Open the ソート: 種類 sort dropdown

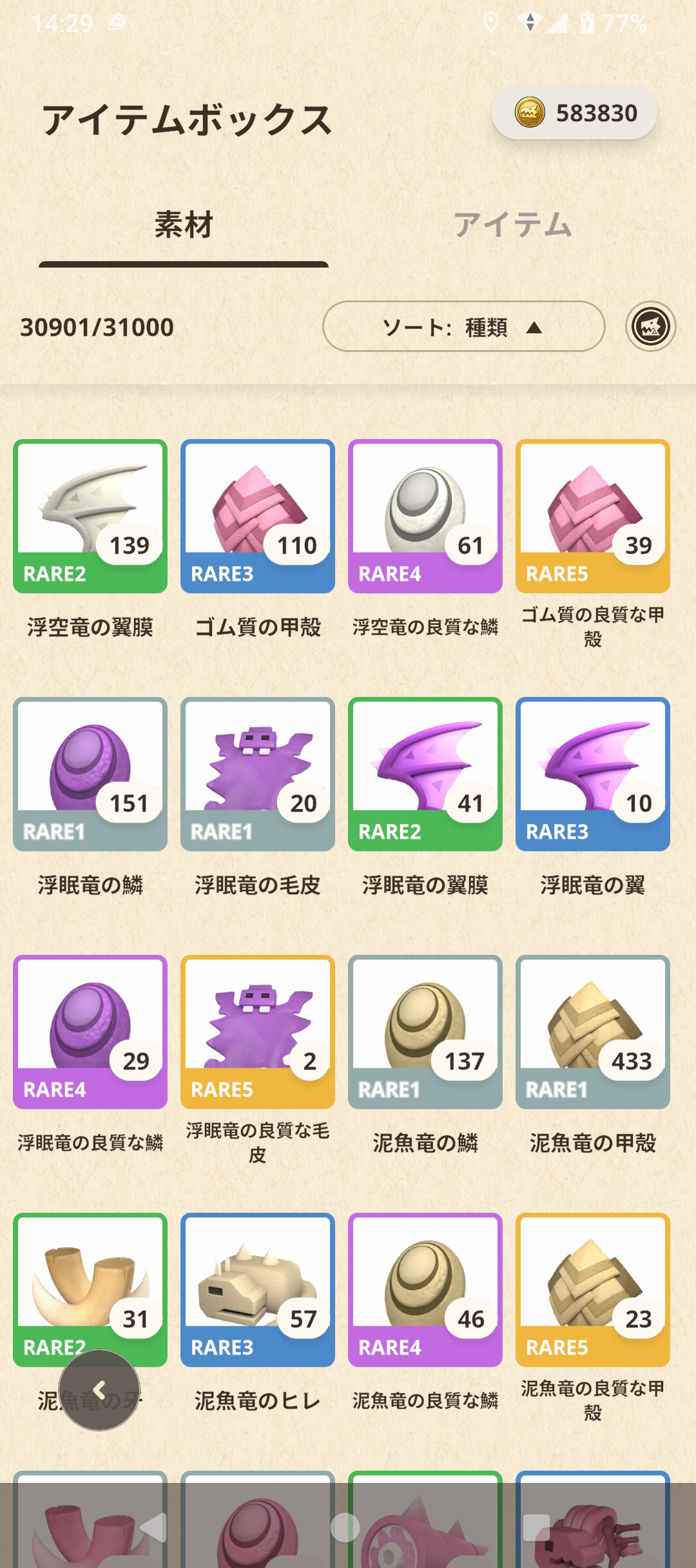tap(464, 326)
